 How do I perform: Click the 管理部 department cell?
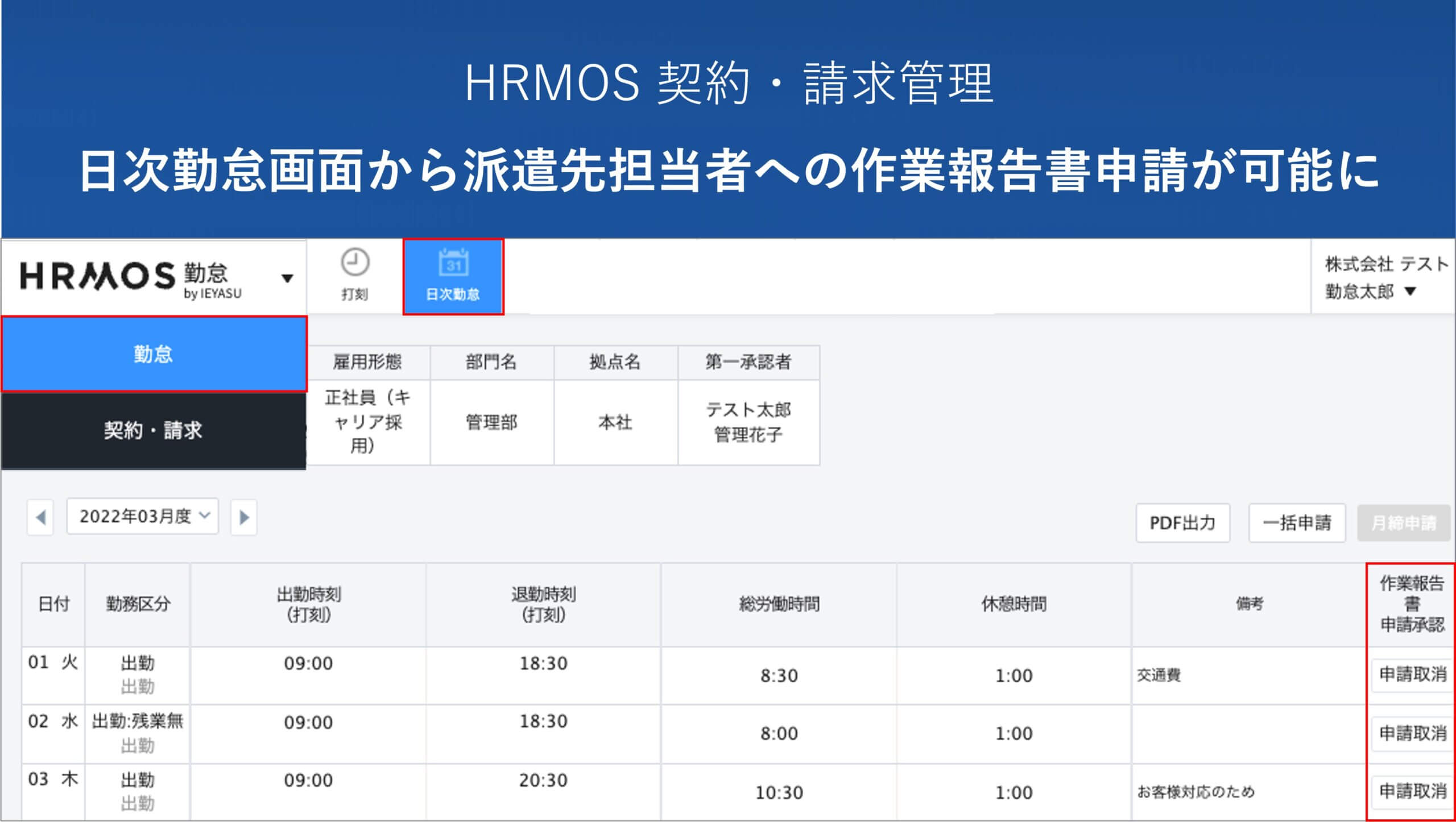pyautogui.click(x=492, y=422)
